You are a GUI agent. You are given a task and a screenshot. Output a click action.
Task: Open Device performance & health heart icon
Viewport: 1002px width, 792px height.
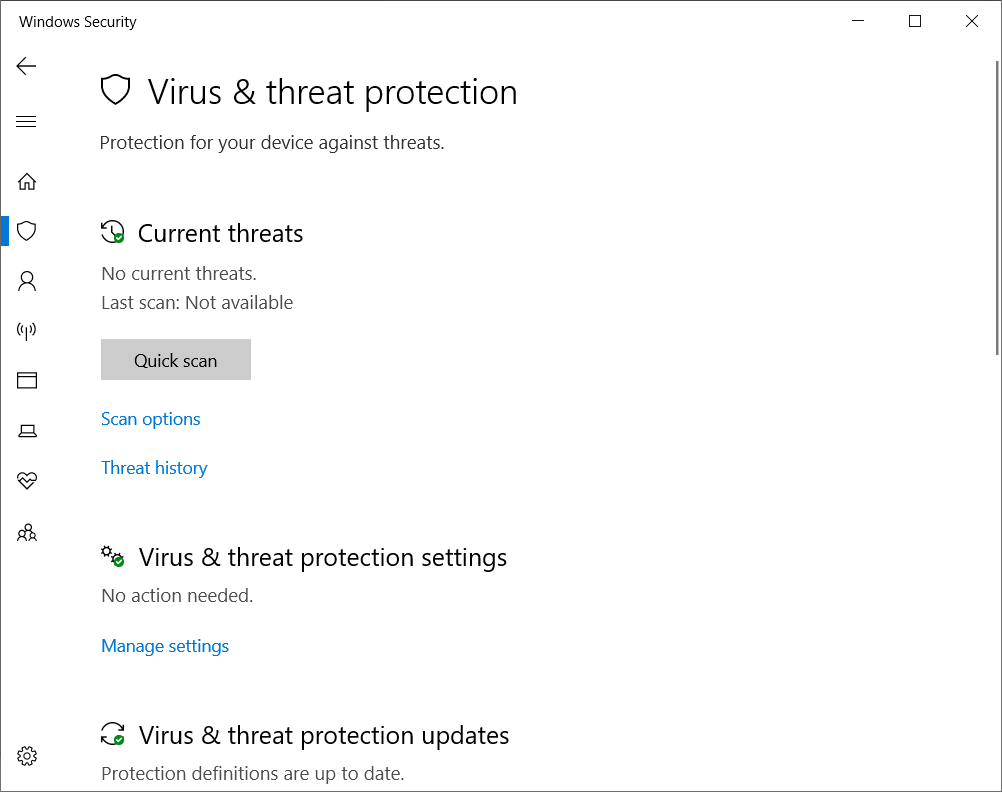(27, 480)
